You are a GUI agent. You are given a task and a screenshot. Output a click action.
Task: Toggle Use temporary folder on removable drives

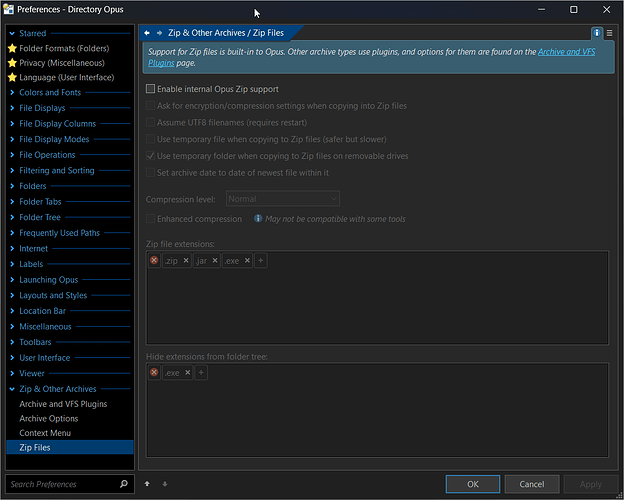point(150,156)
